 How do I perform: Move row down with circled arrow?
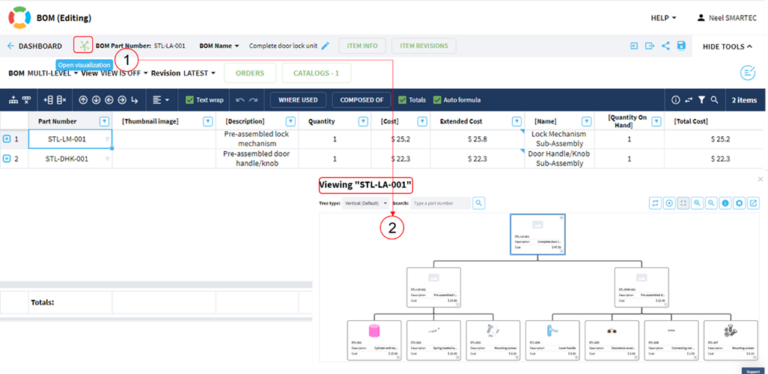pyautogui.click(x=96, y=100)
